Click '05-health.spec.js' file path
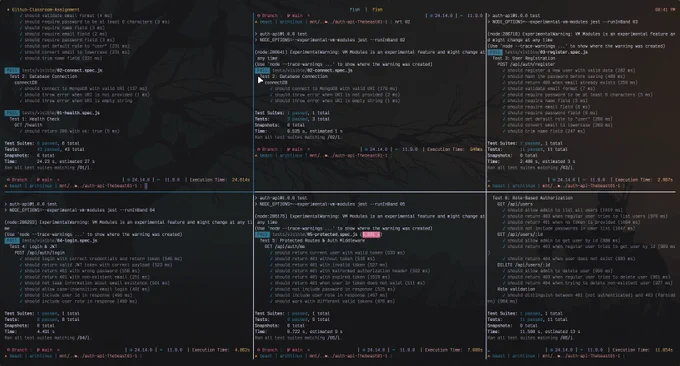Image resolution: width=680 pixels, height=366 pixels. 61,113
